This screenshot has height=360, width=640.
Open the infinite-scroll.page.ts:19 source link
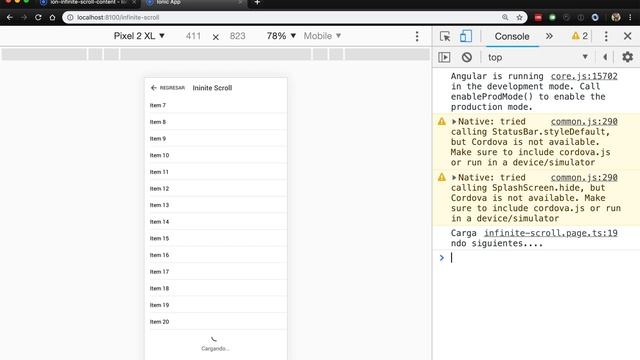click(x=551, y=233)
